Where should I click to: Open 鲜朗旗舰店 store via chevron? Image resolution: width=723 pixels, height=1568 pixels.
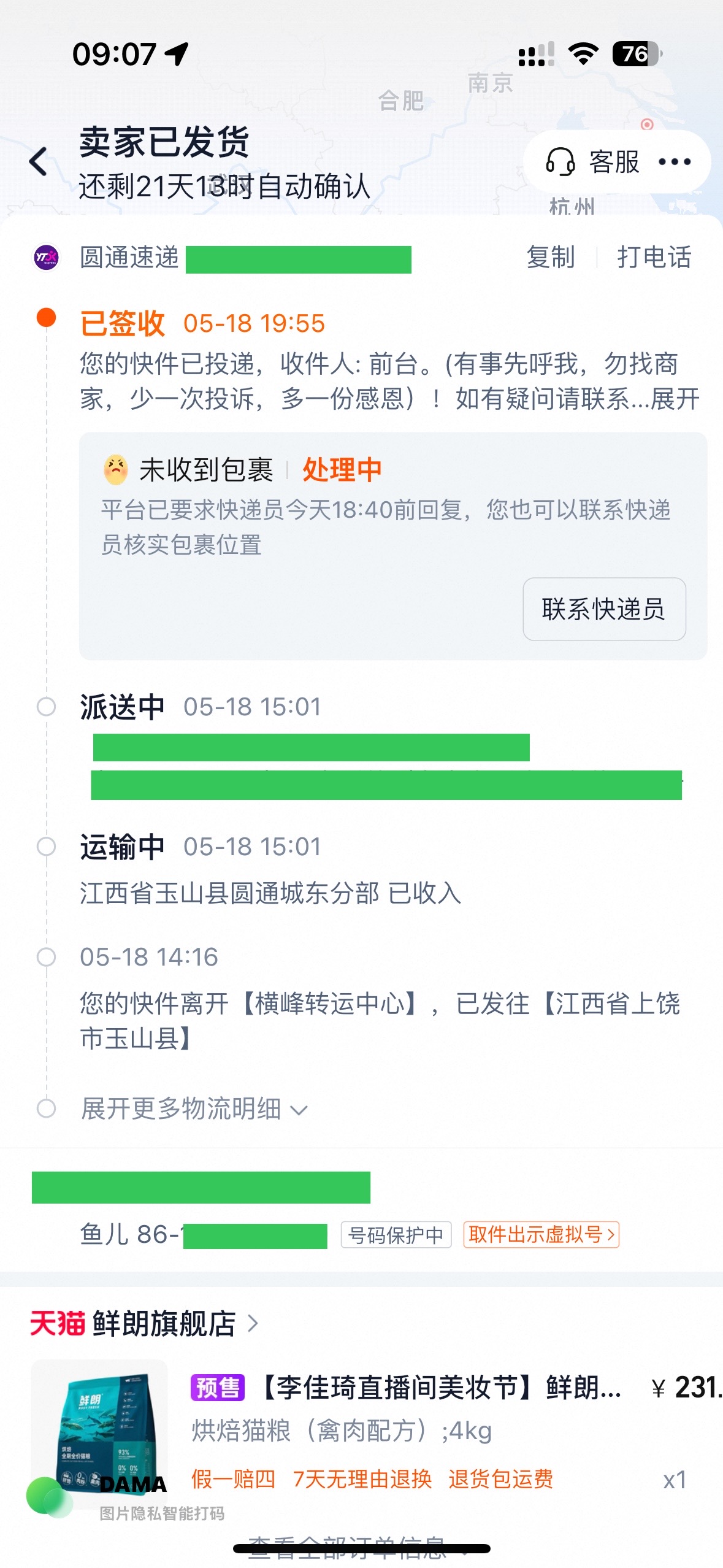tap(253, 1323)
